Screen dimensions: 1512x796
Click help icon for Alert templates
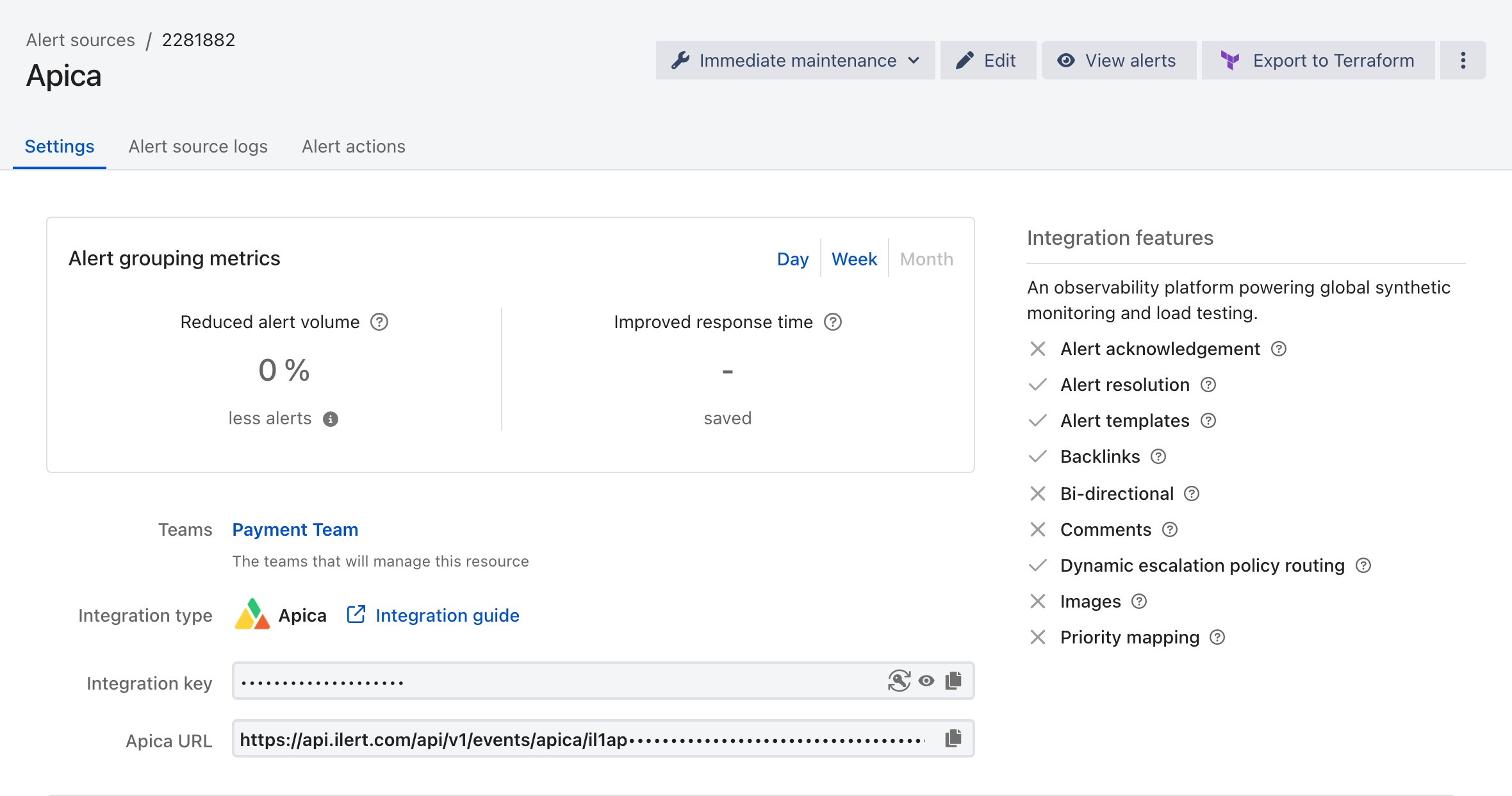pyautogui.click(x=1208, y=420)
